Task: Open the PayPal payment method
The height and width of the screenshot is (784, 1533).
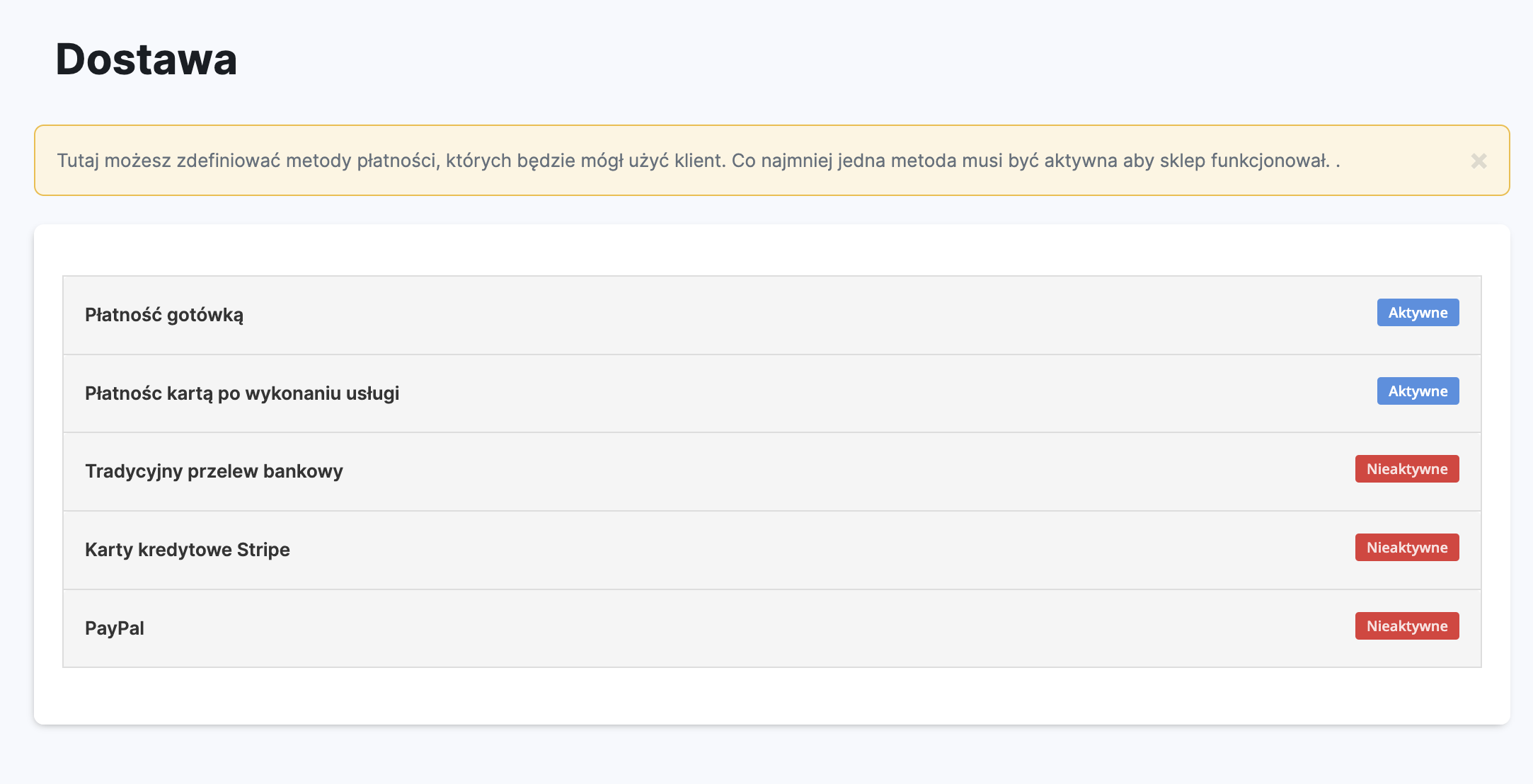Action: pyautogui.click(x=115, y=628)
